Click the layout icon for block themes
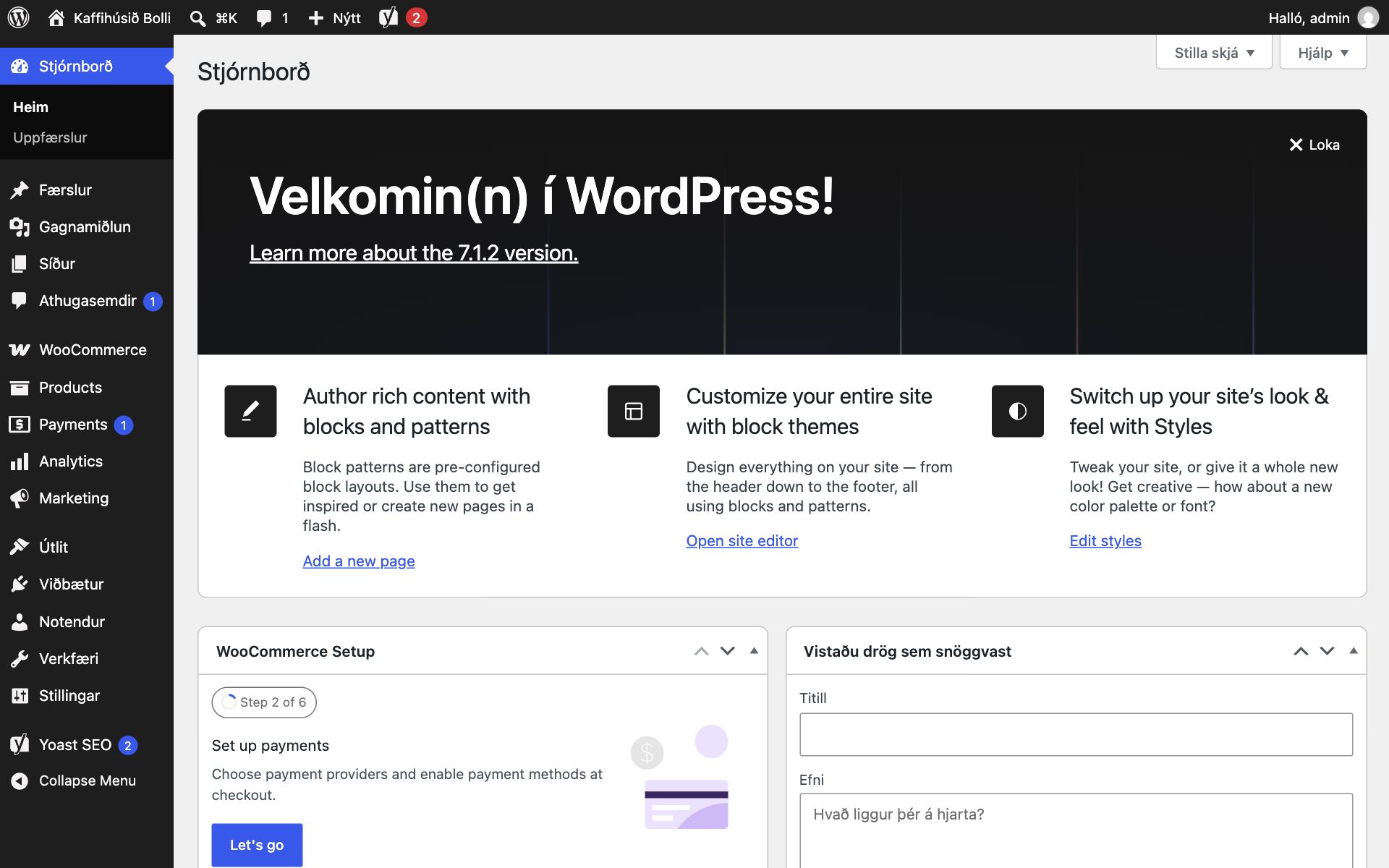This screenshot has width=1389, height=868. (634, 411)
